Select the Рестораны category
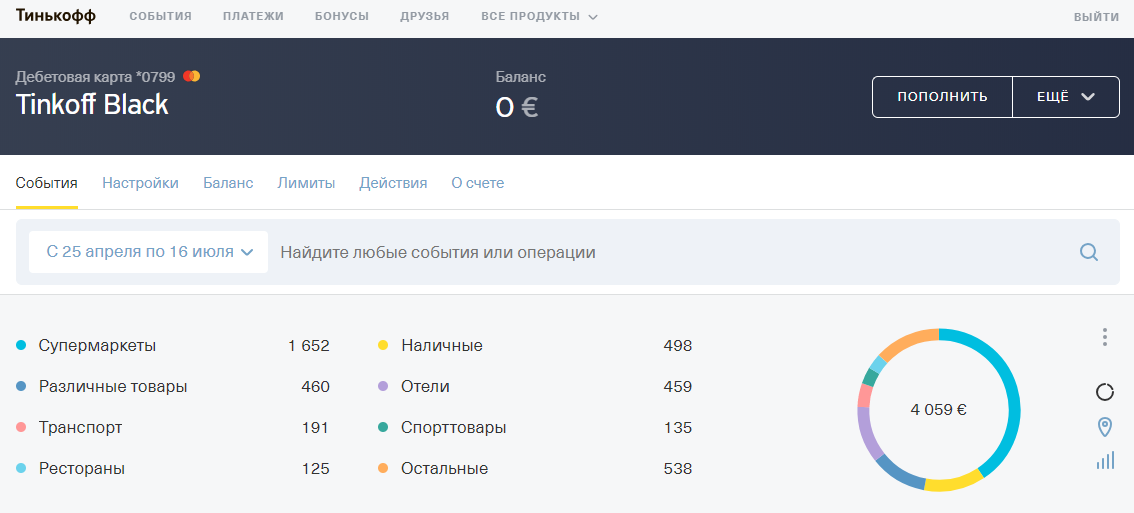1134x513 pixels. point(82,469)
